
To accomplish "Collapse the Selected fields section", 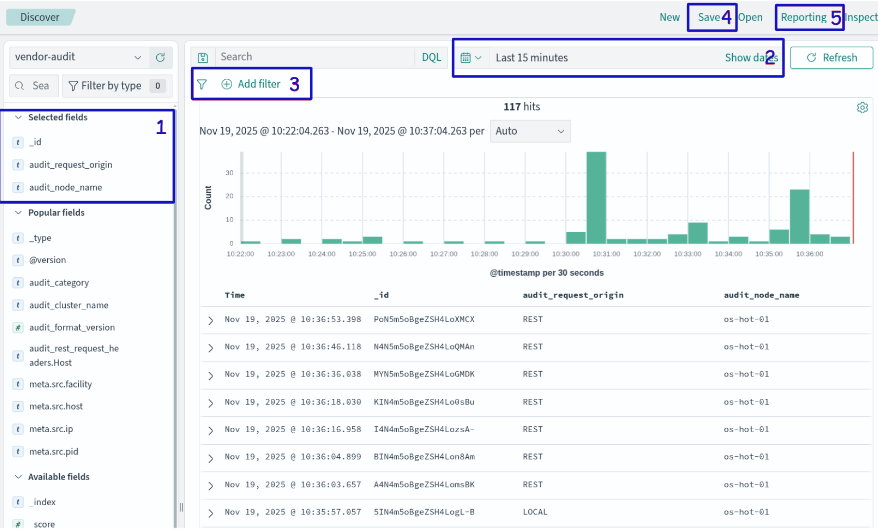I will tap(18, 118).
